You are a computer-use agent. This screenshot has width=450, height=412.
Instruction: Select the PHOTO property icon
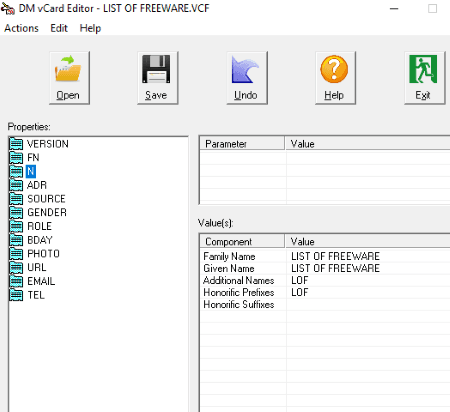coord(16,254)
